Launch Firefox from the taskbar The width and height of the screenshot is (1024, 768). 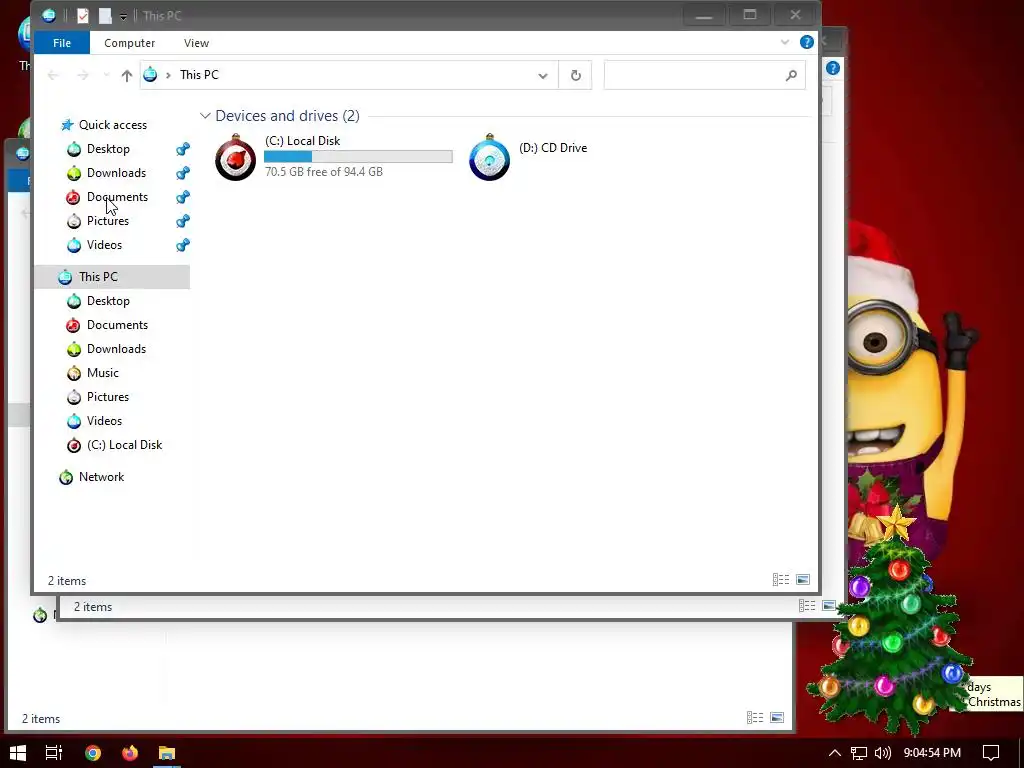(130, 753)
